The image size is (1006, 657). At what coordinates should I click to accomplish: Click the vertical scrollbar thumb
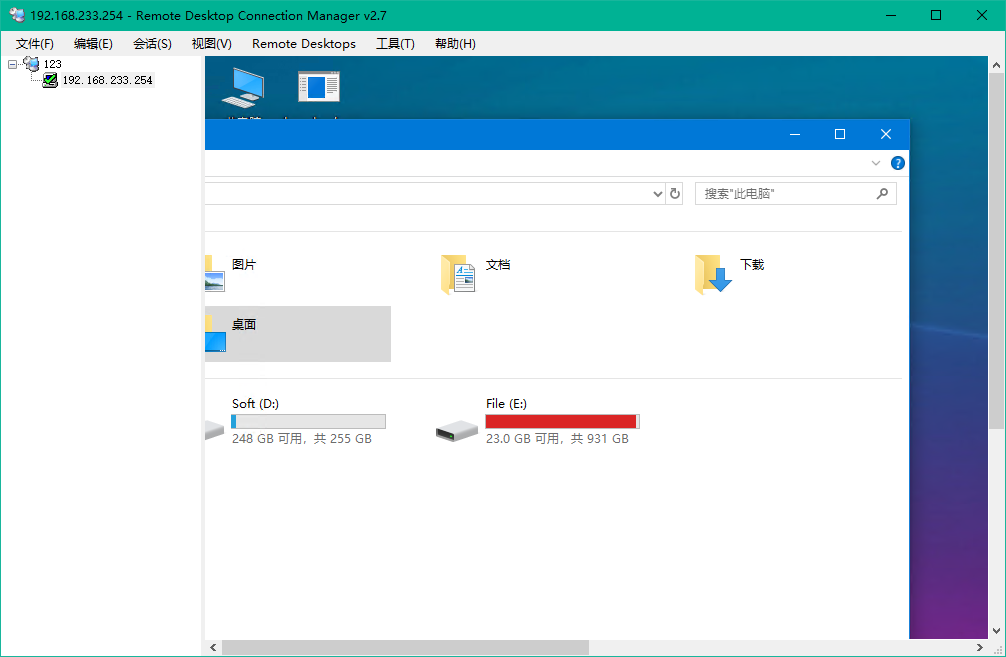[996, 252]
